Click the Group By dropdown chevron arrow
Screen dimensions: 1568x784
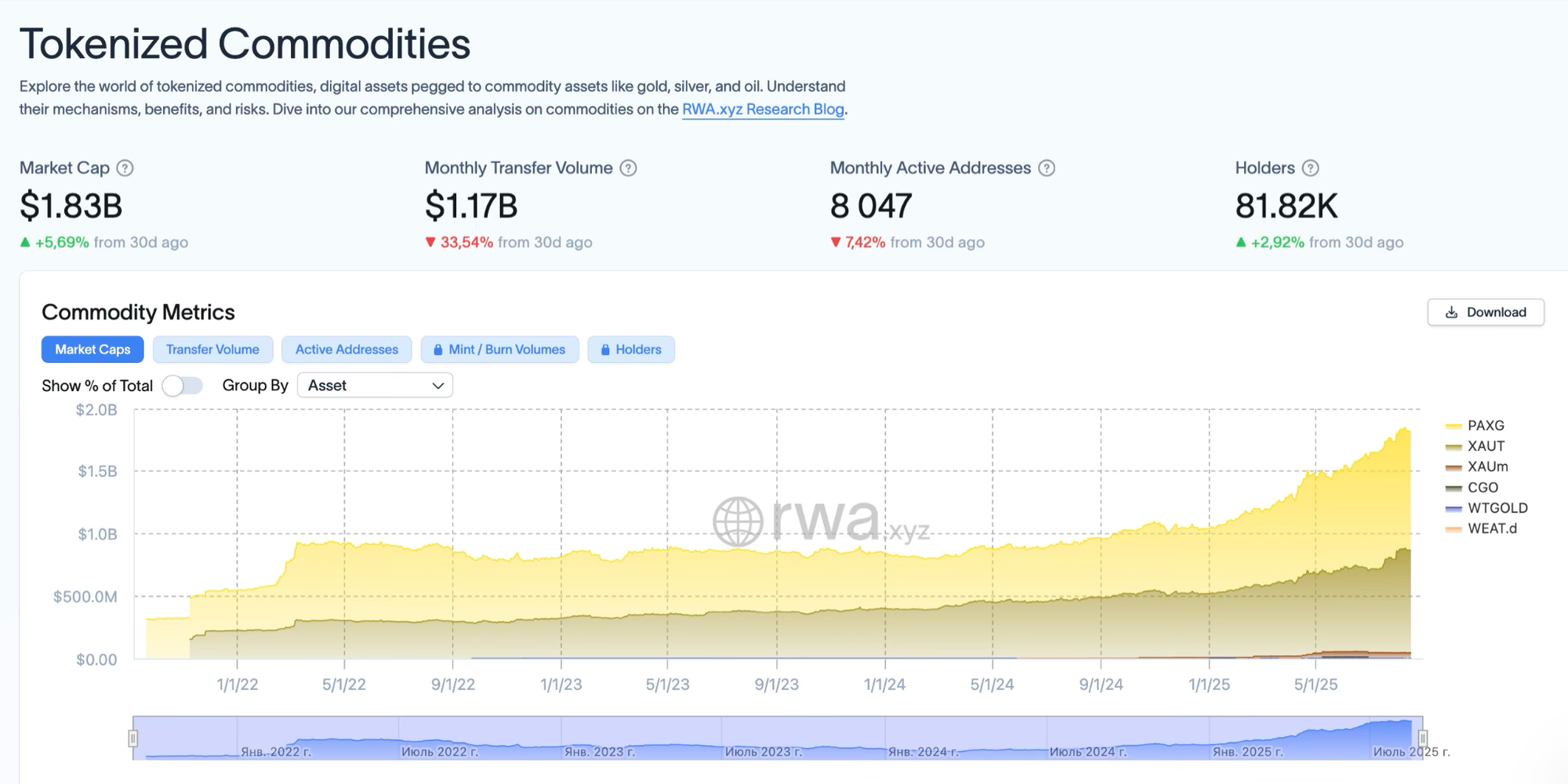[438, 386]
